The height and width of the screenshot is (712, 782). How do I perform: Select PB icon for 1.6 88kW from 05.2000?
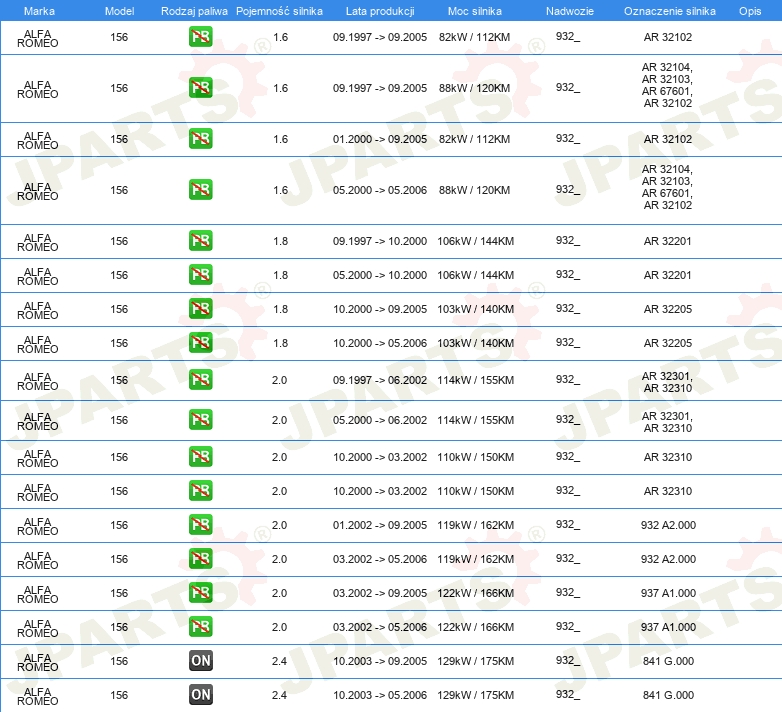click(201, 190)
